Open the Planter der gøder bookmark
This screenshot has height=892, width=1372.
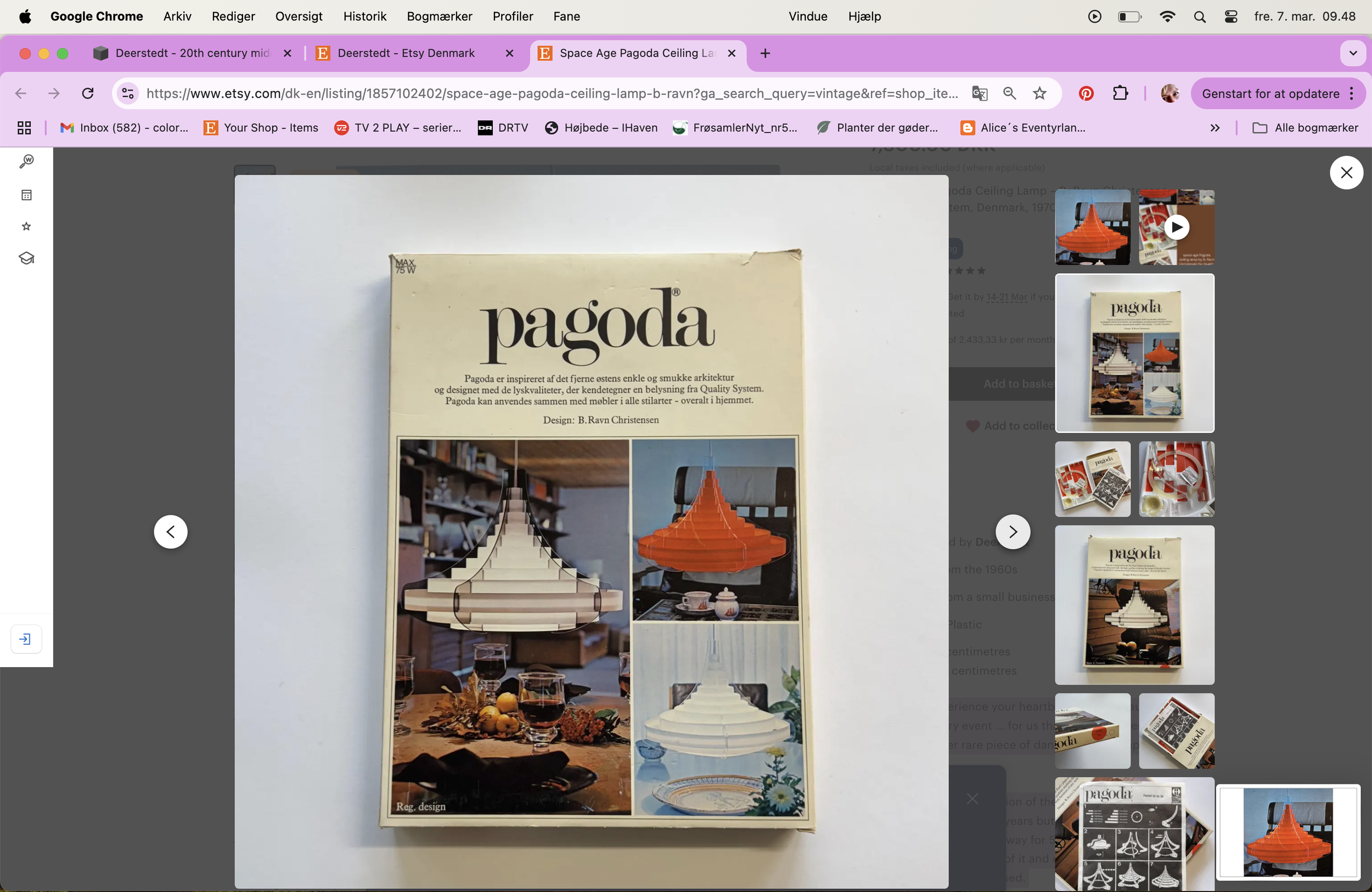click(x=878, y=127)
